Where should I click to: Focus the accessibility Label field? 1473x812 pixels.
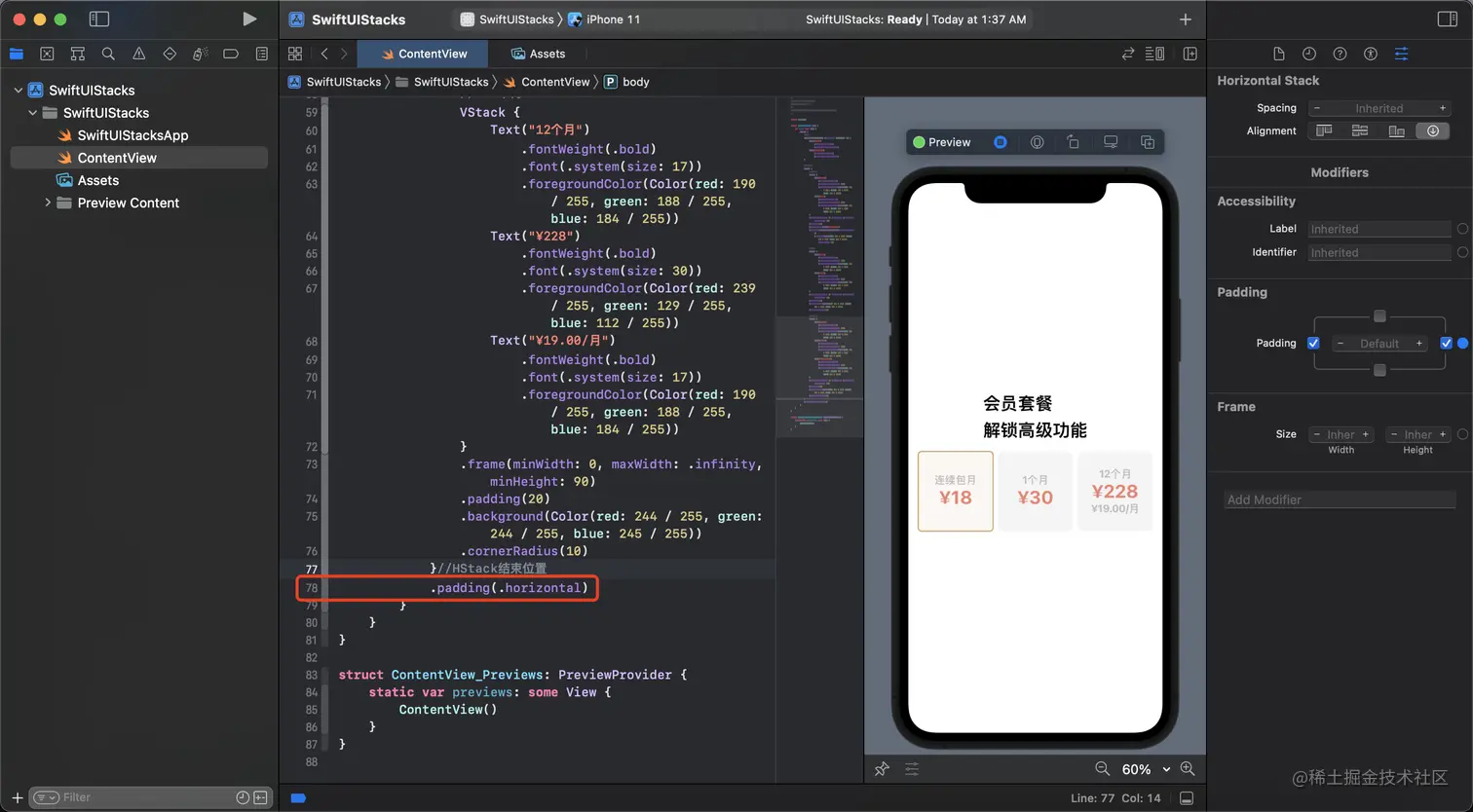[1379, 229]
